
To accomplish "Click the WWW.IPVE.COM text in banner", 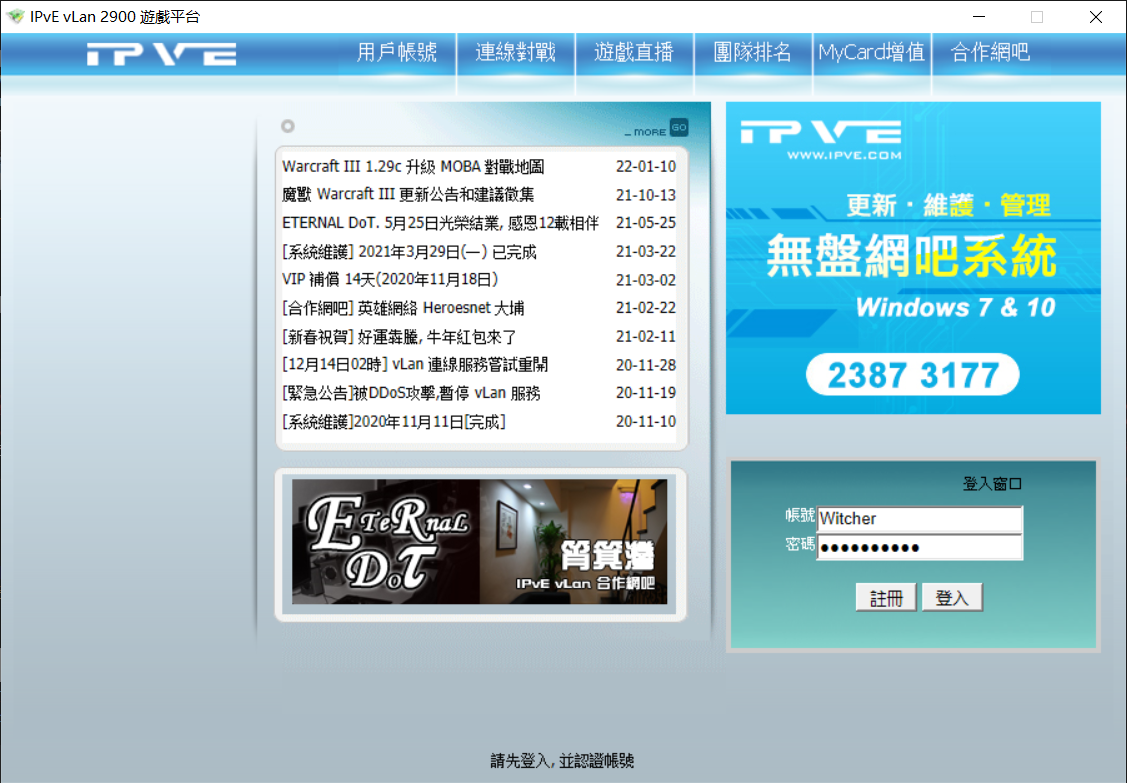I will (844, 155).
